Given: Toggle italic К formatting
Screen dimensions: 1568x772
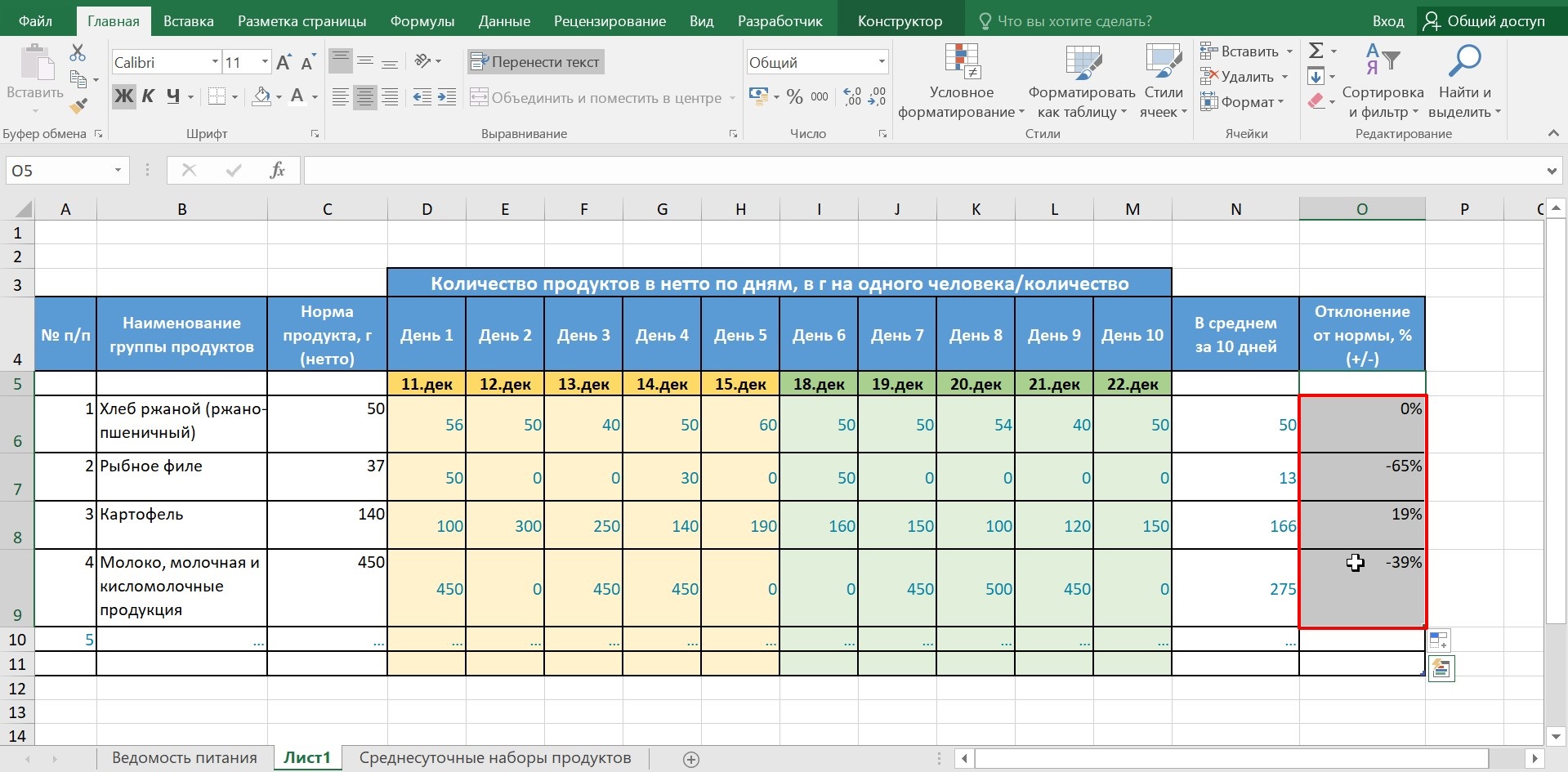Looking at the screenshot, I should tap(148, 96).
